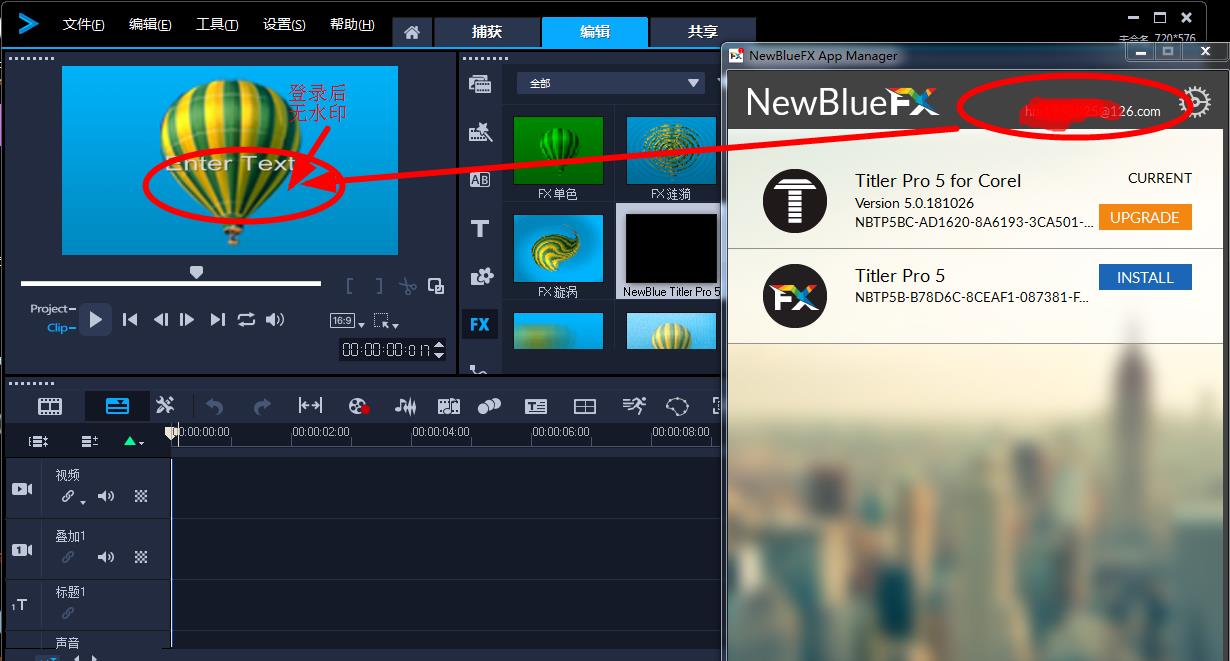1230x661 pixels.
Task: Open the Media library panel icon
Action: click(x=480, y=84)
